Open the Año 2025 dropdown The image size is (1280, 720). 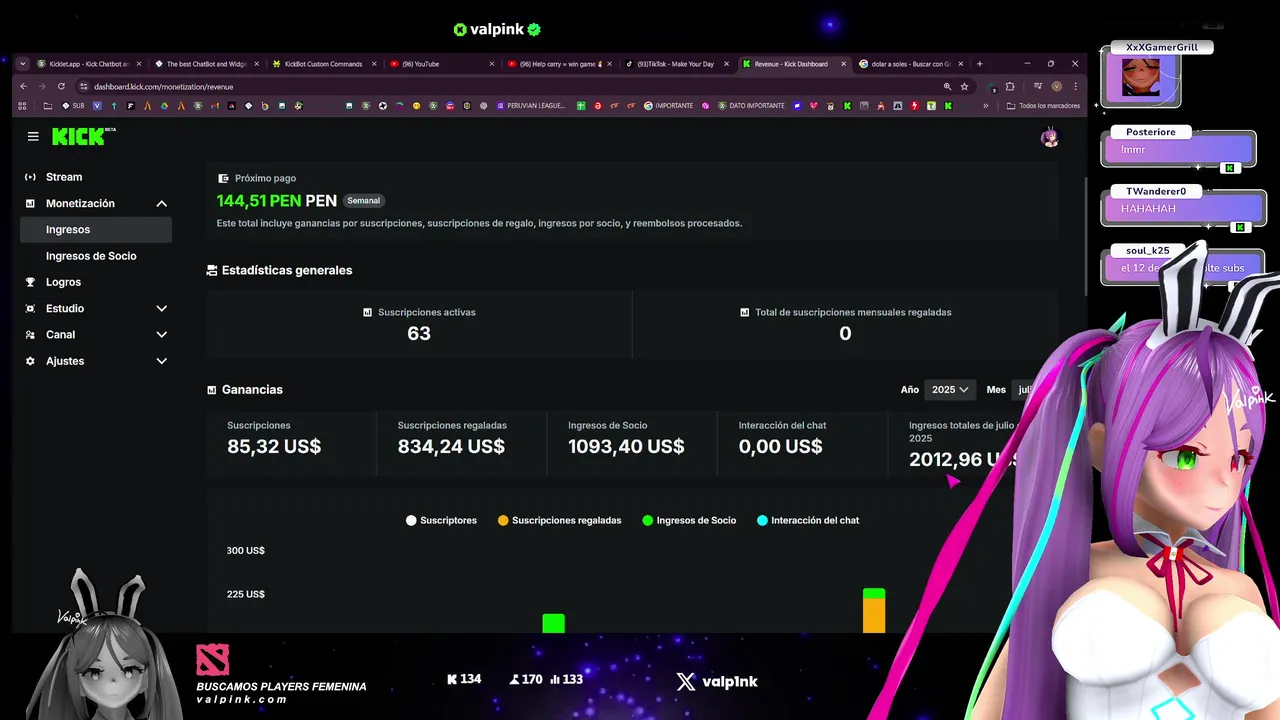point(950,390)
